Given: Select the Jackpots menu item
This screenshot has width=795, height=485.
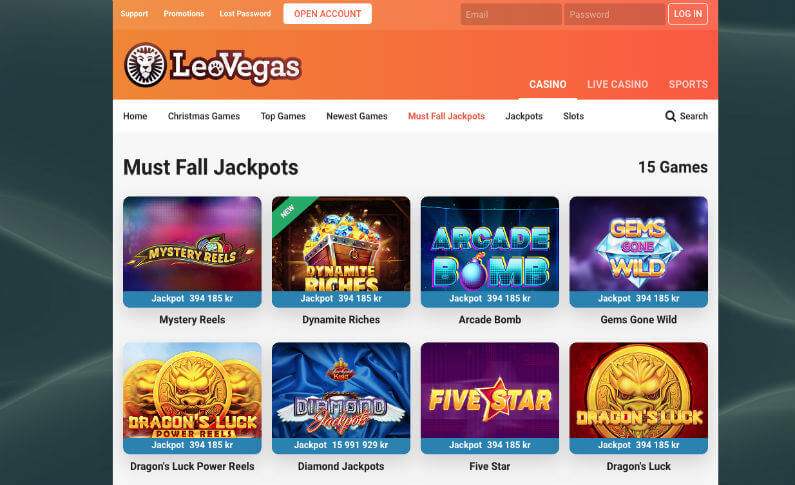Looking at the screenshot, I should point(524,116).
